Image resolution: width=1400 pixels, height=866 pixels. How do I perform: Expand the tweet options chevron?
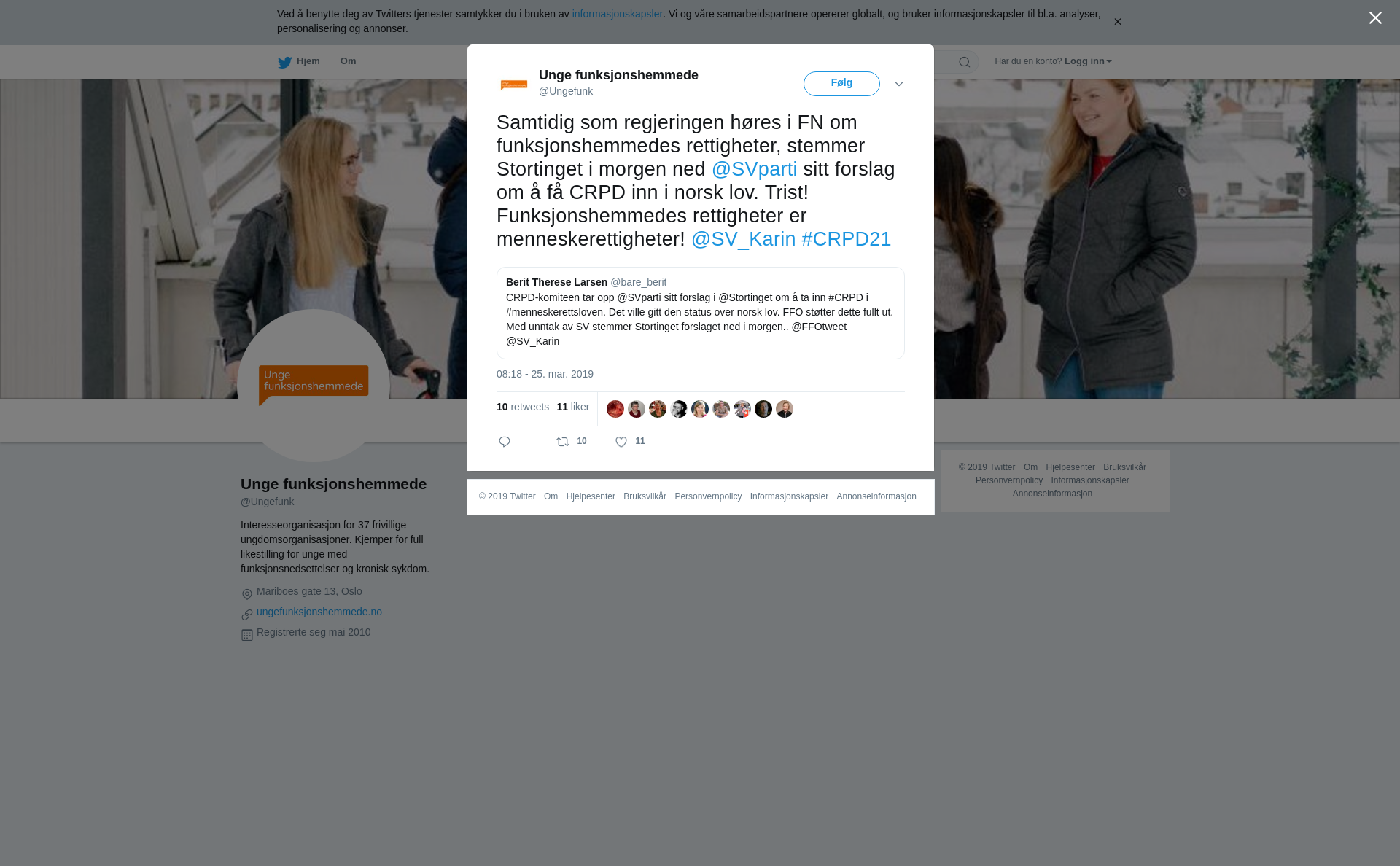(x=899, y=84)
